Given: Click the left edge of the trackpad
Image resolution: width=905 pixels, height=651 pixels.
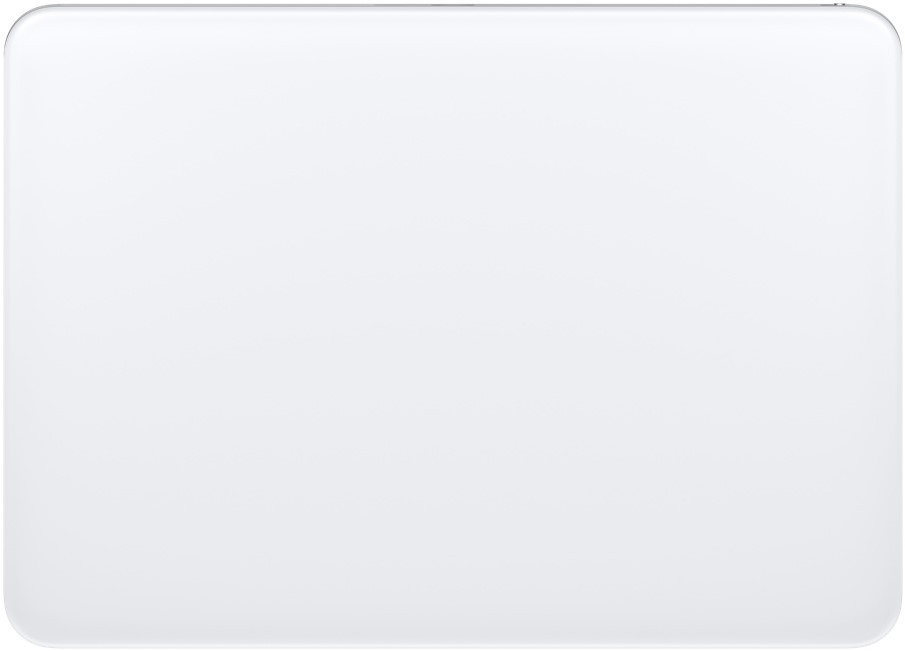Looking at the screenshot, I should (5, 327).
